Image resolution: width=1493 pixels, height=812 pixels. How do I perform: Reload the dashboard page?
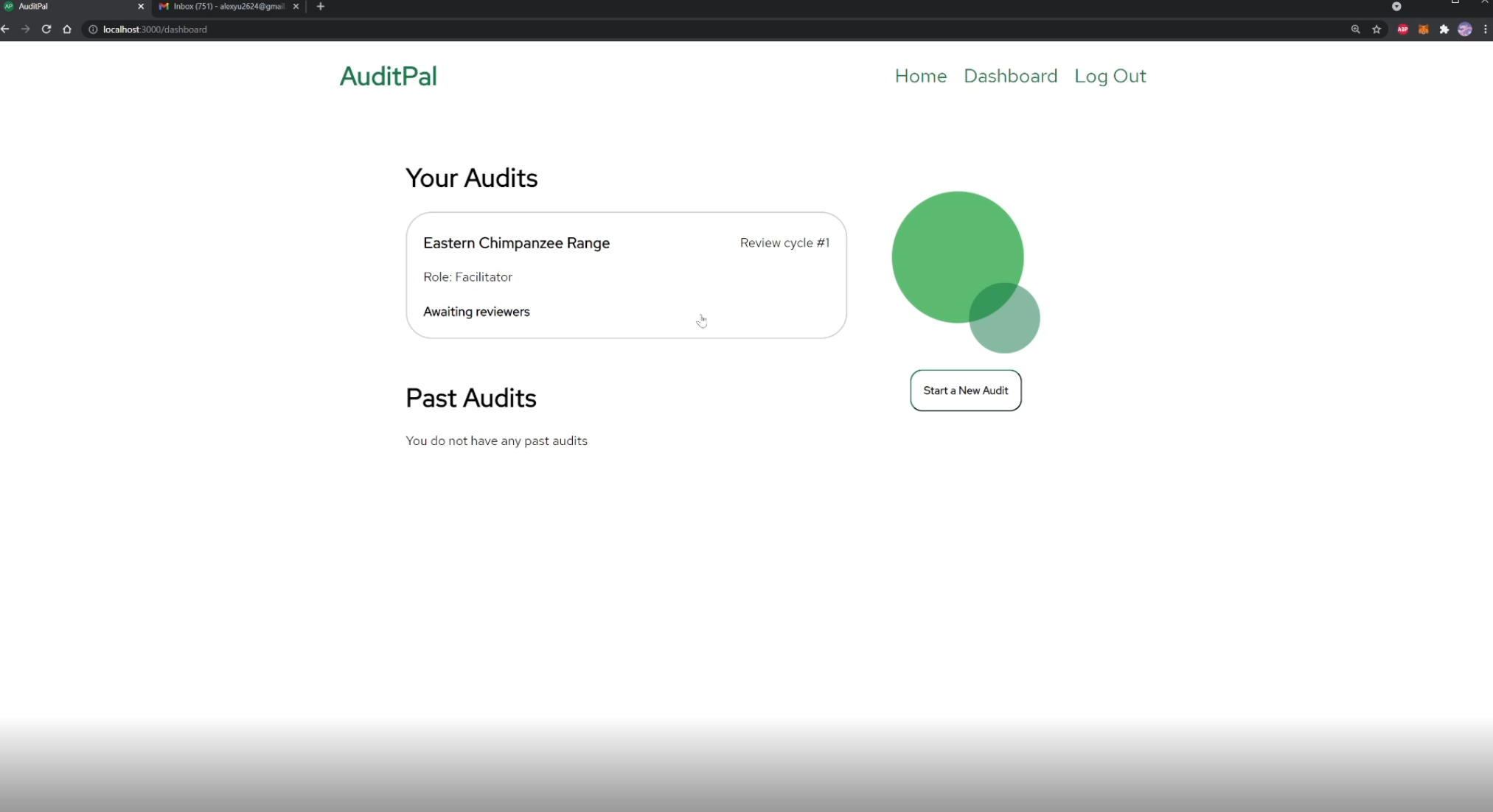point(46,29)
